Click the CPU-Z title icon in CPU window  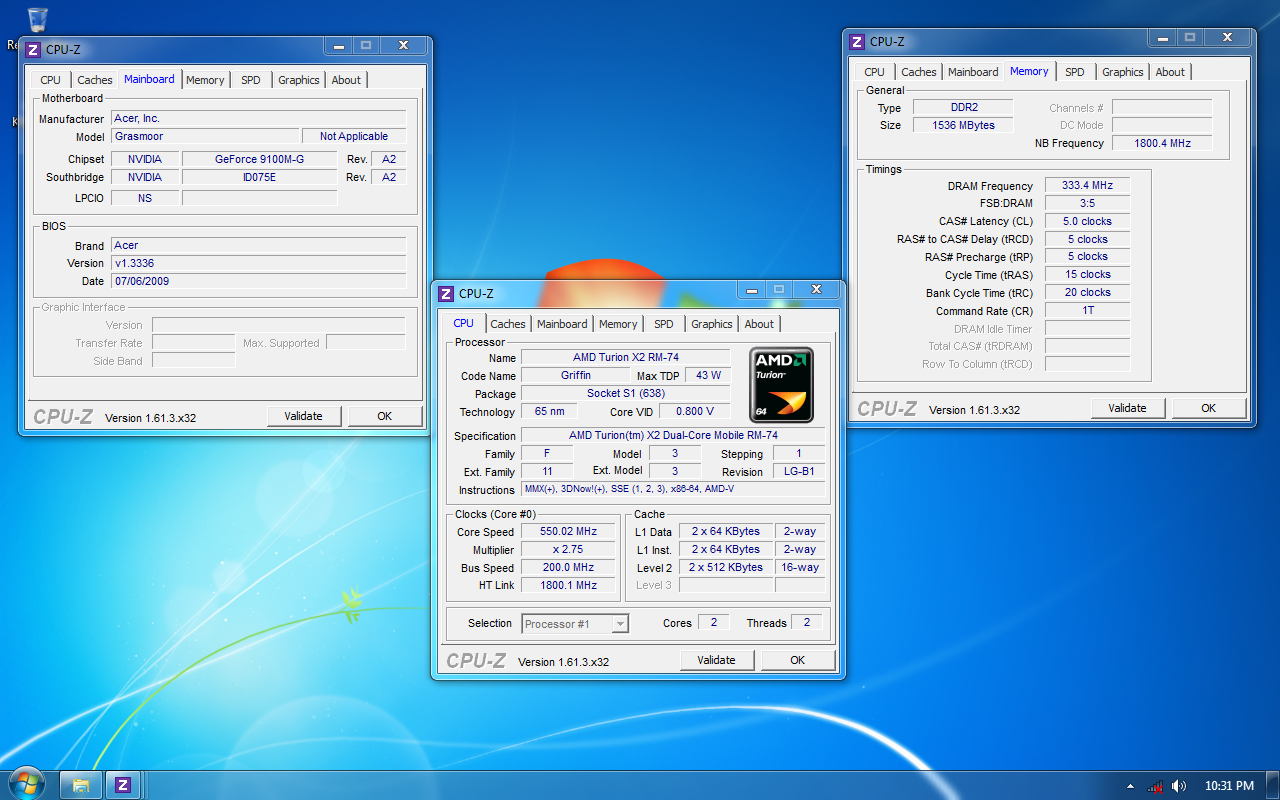coord(446,293)
